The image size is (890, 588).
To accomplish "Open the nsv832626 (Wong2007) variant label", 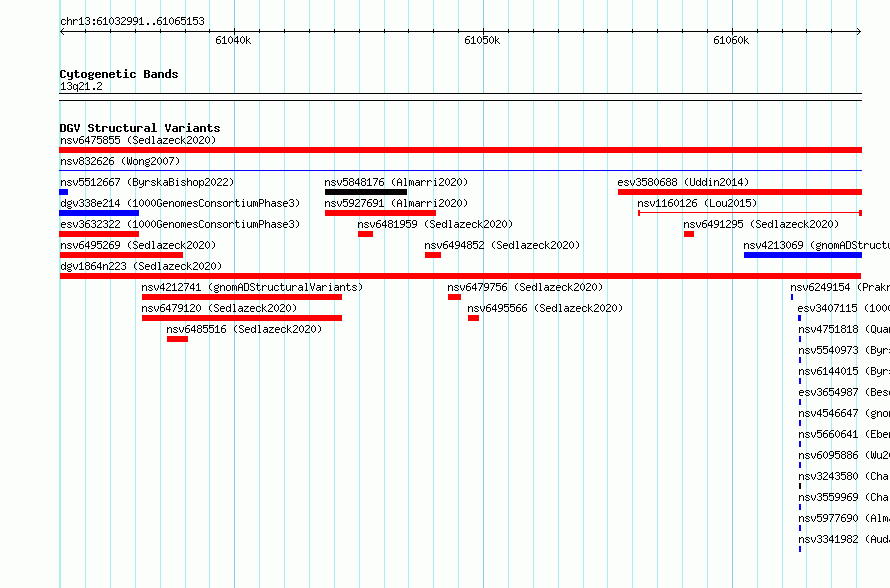I will [120, 161].
